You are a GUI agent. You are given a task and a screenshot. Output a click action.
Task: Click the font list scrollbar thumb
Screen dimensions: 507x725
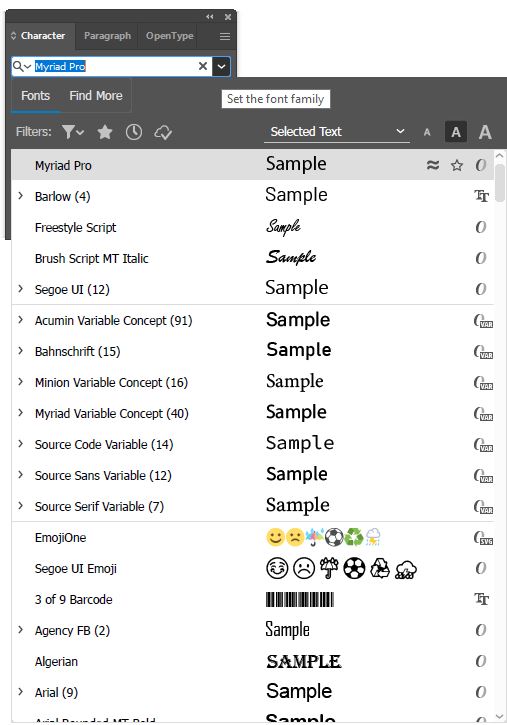click(500, 182)
